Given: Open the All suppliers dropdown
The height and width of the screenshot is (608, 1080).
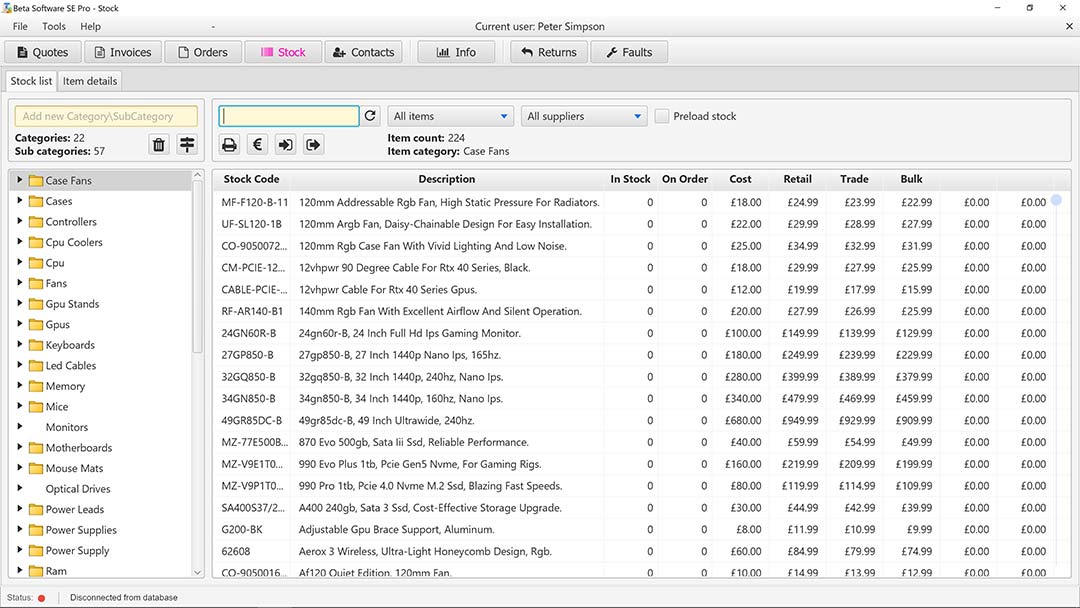Looking at the screenshot, I should pos(585,116).
